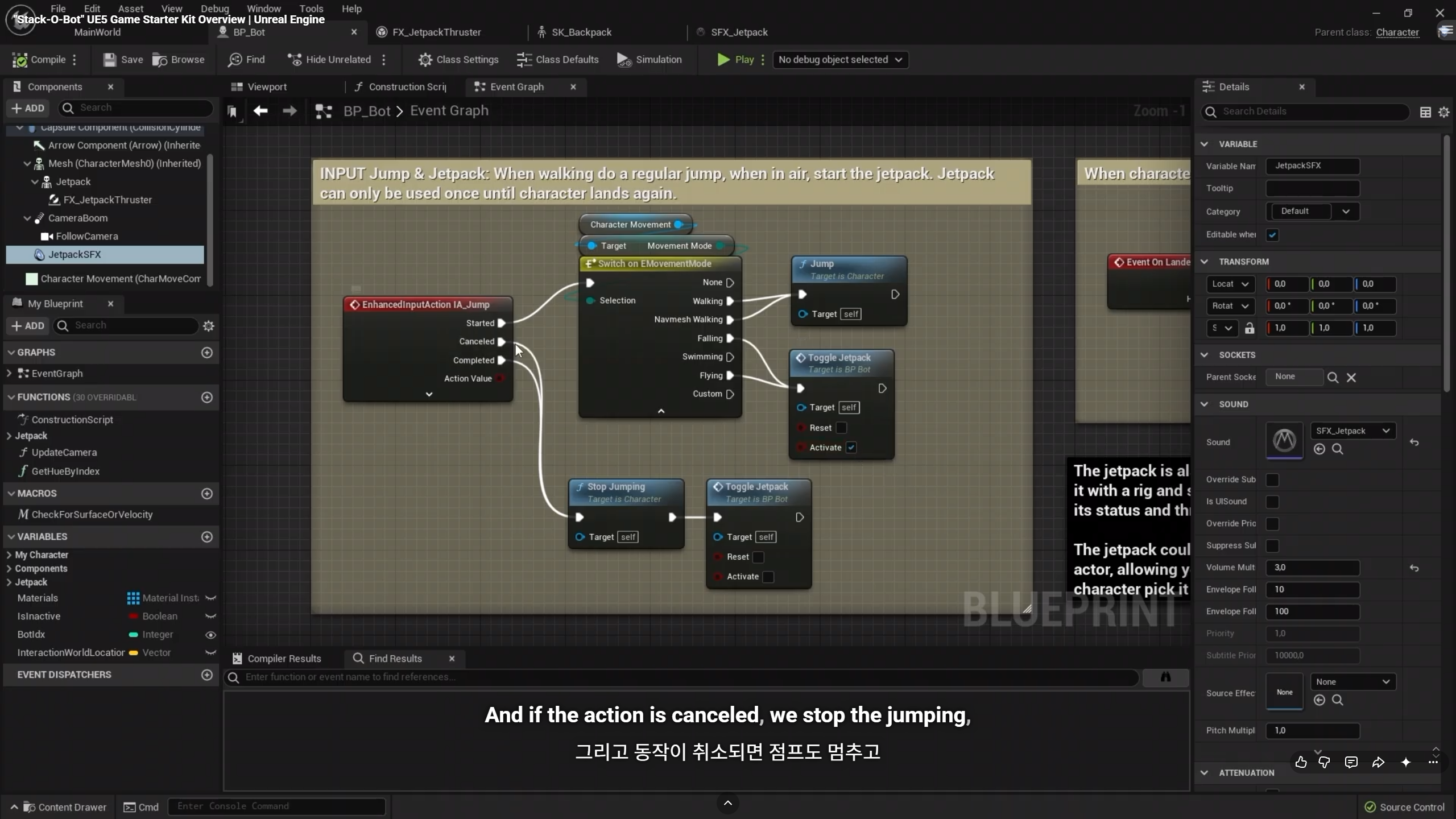The width and height of the screenshot is (1456, 819).
Task: Toggle BotIdx variable visibility eye
Action: point(210,635)
